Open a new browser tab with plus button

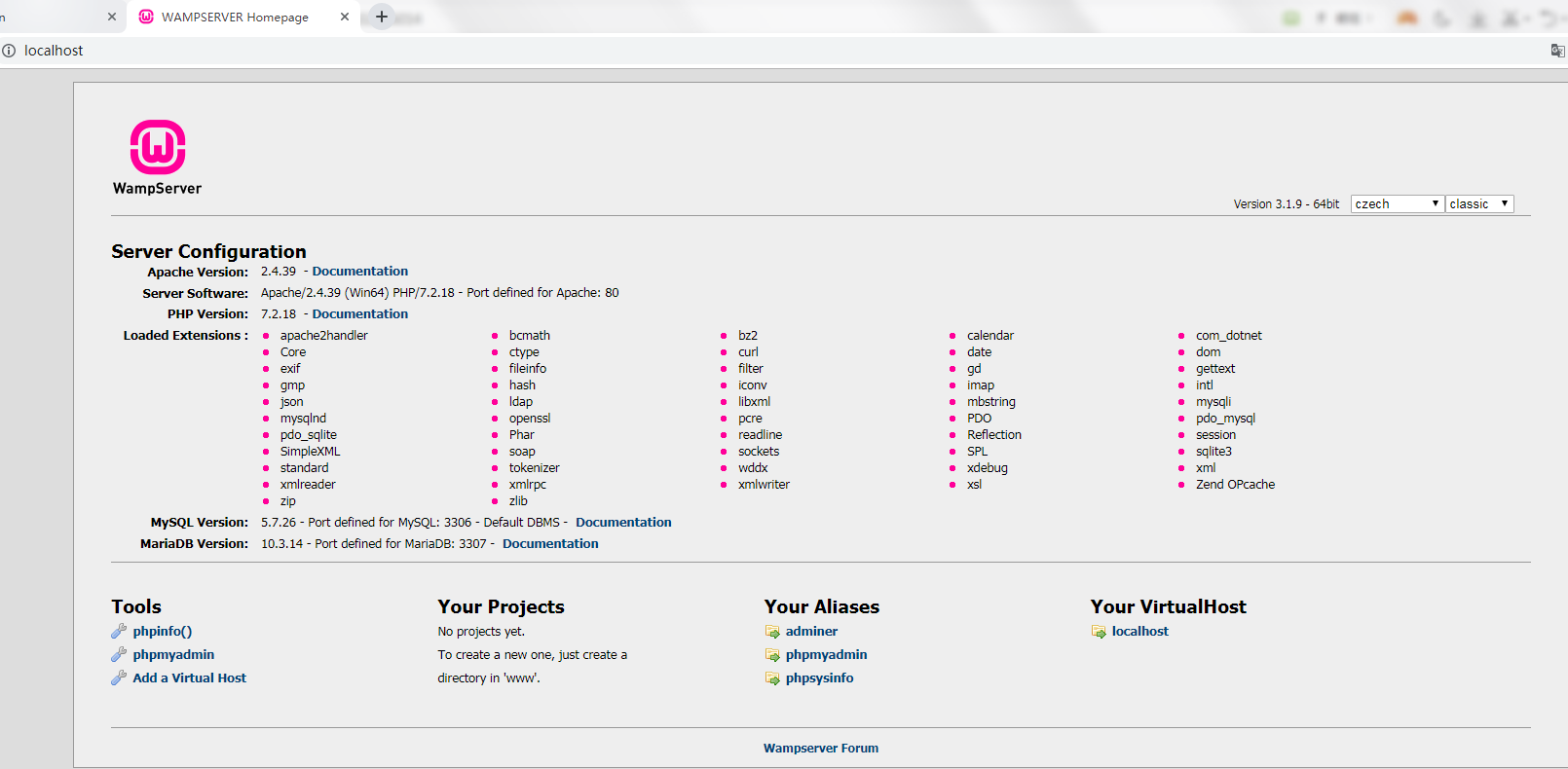[382, 17]
